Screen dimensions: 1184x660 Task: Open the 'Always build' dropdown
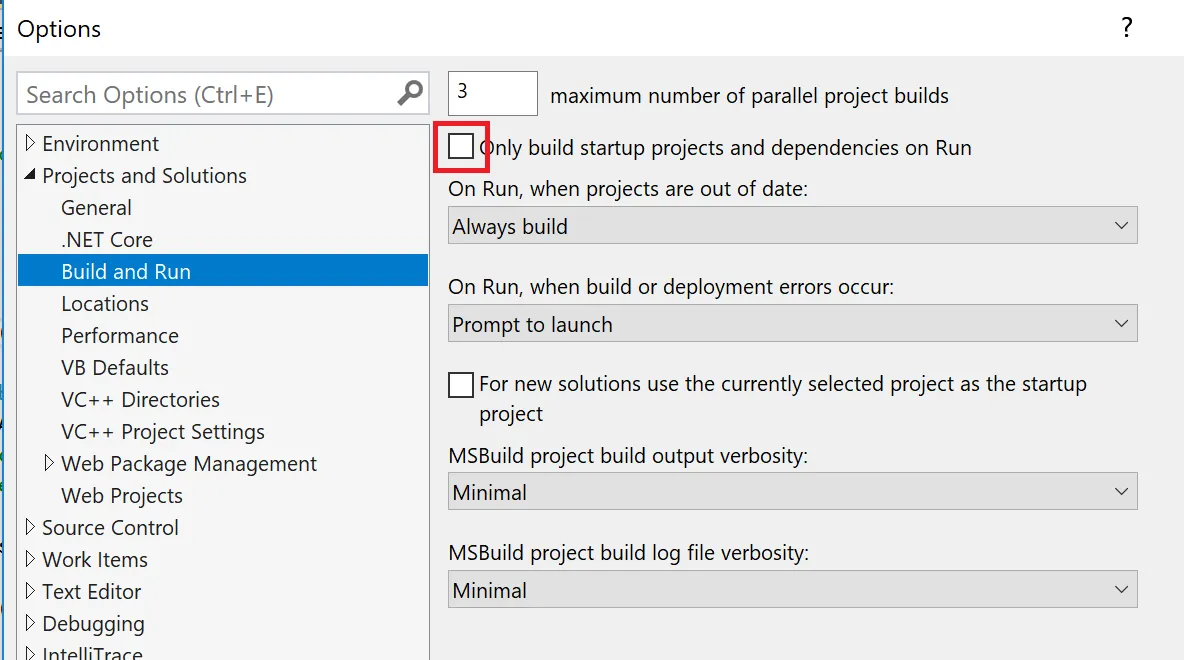(792, 226)
